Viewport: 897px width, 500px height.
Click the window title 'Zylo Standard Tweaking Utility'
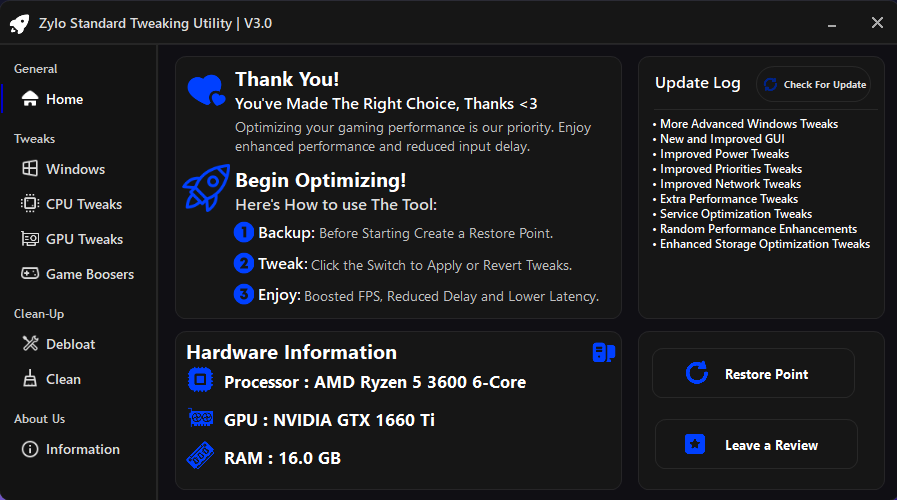pyautogui.click(x=136, y=23)
